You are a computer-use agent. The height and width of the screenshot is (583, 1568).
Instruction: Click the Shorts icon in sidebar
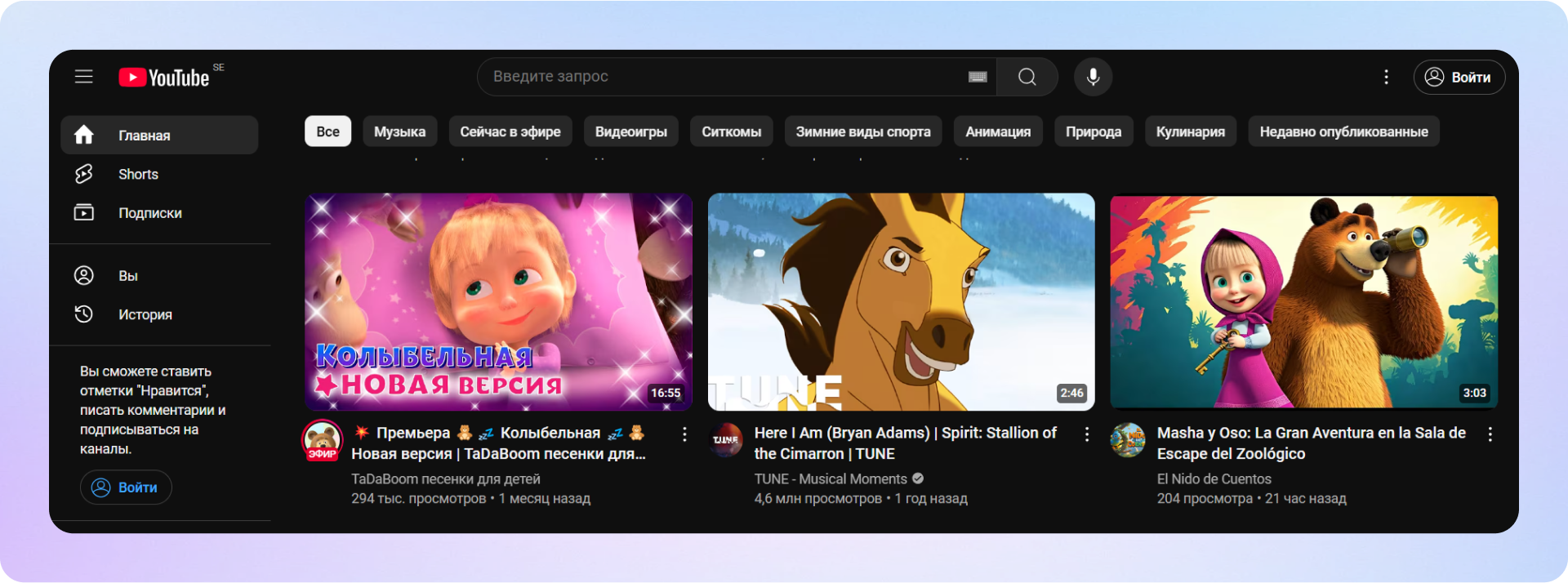click(x=84, y=174)
